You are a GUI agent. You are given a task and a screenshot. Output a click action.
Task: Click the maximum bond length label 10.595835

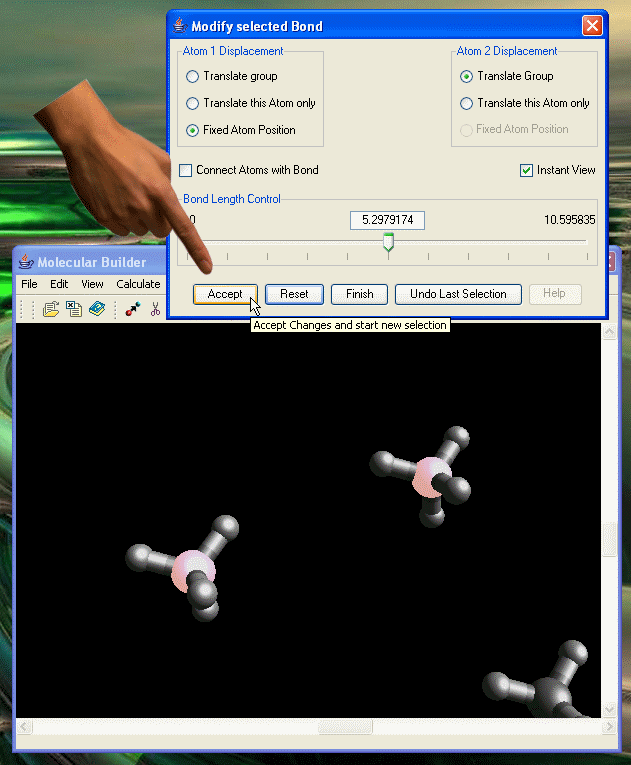pyautogui.click(x=570, y=220)
